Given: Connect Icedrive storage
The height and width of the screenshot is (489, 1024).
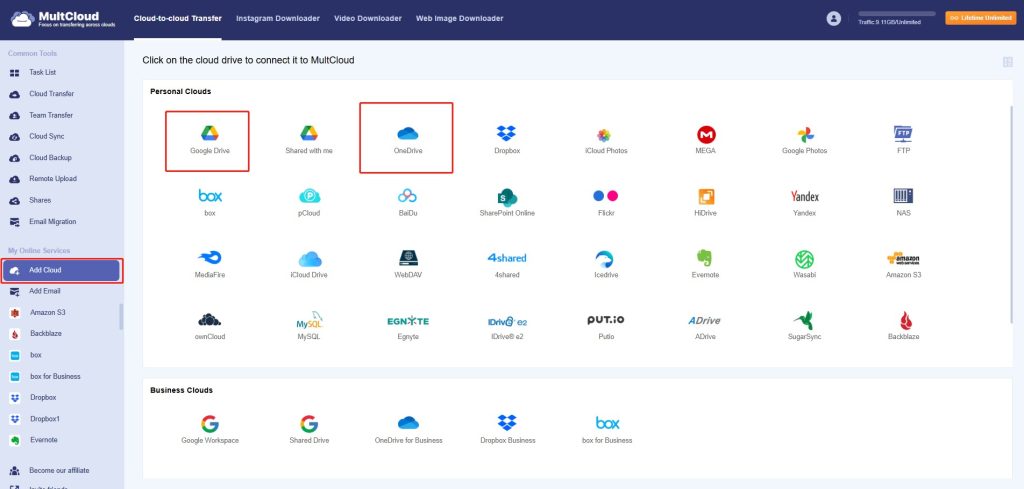Looking at the screenshot, I should click(x=605, y=264).
